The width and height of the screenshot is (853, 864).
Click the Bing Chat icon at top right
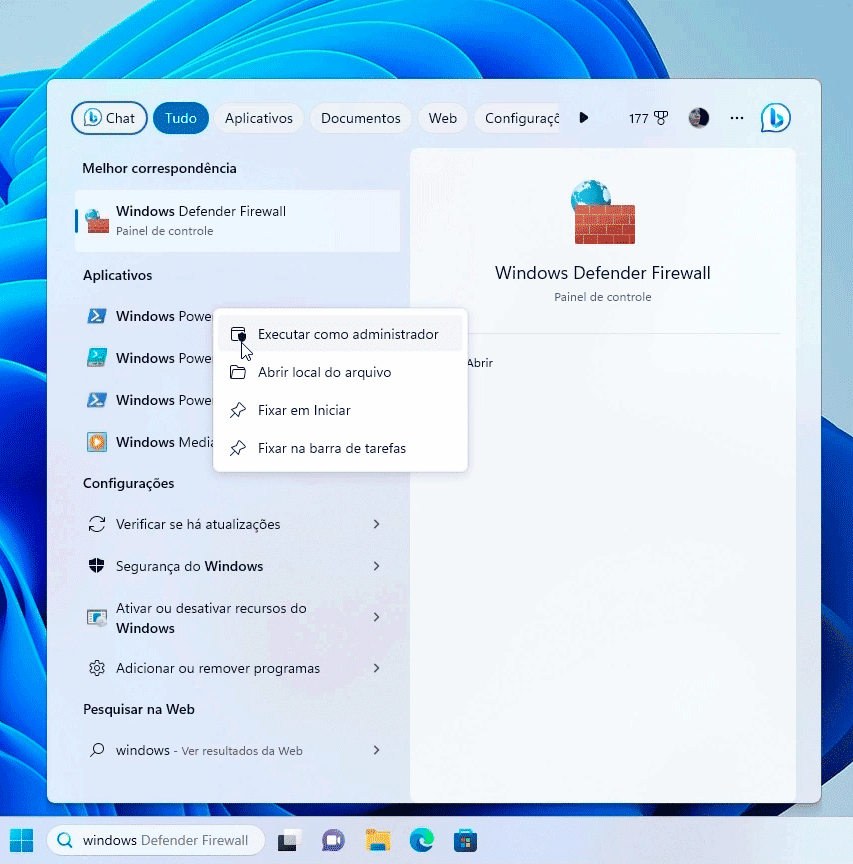[x=775, y=118]
